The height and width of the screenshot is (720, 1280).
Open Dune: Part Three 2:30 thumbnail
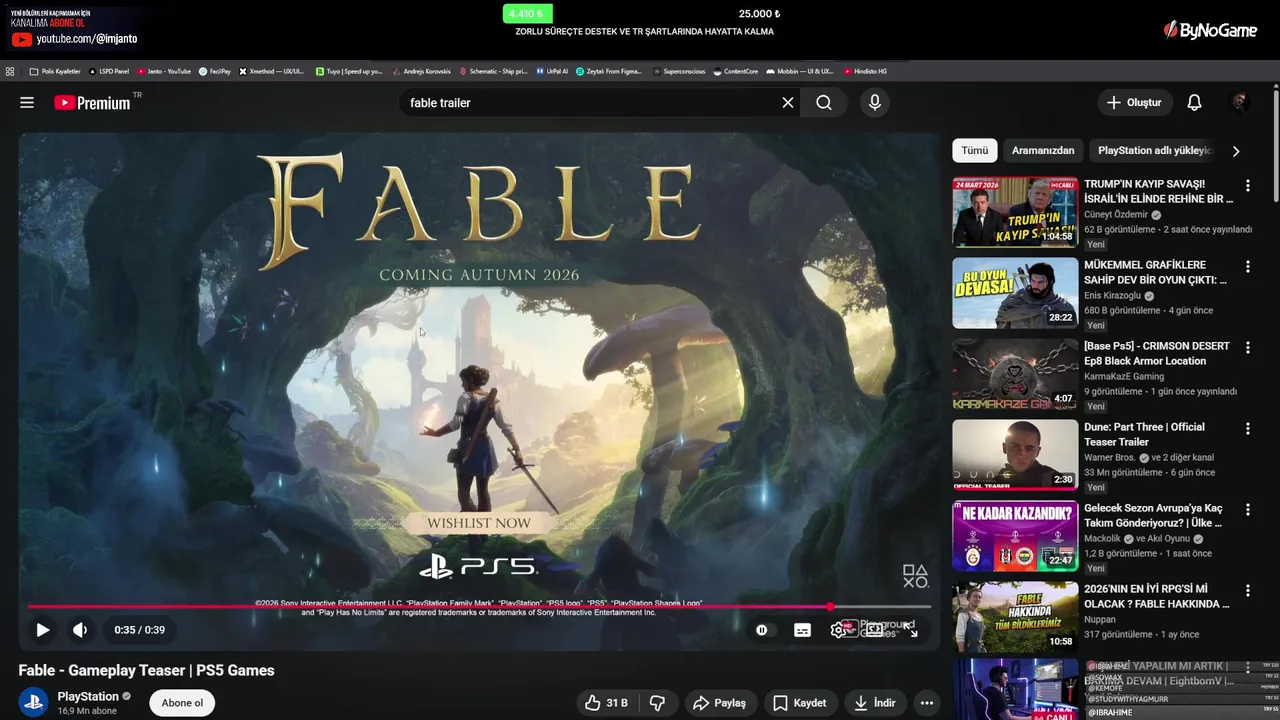1015,455
